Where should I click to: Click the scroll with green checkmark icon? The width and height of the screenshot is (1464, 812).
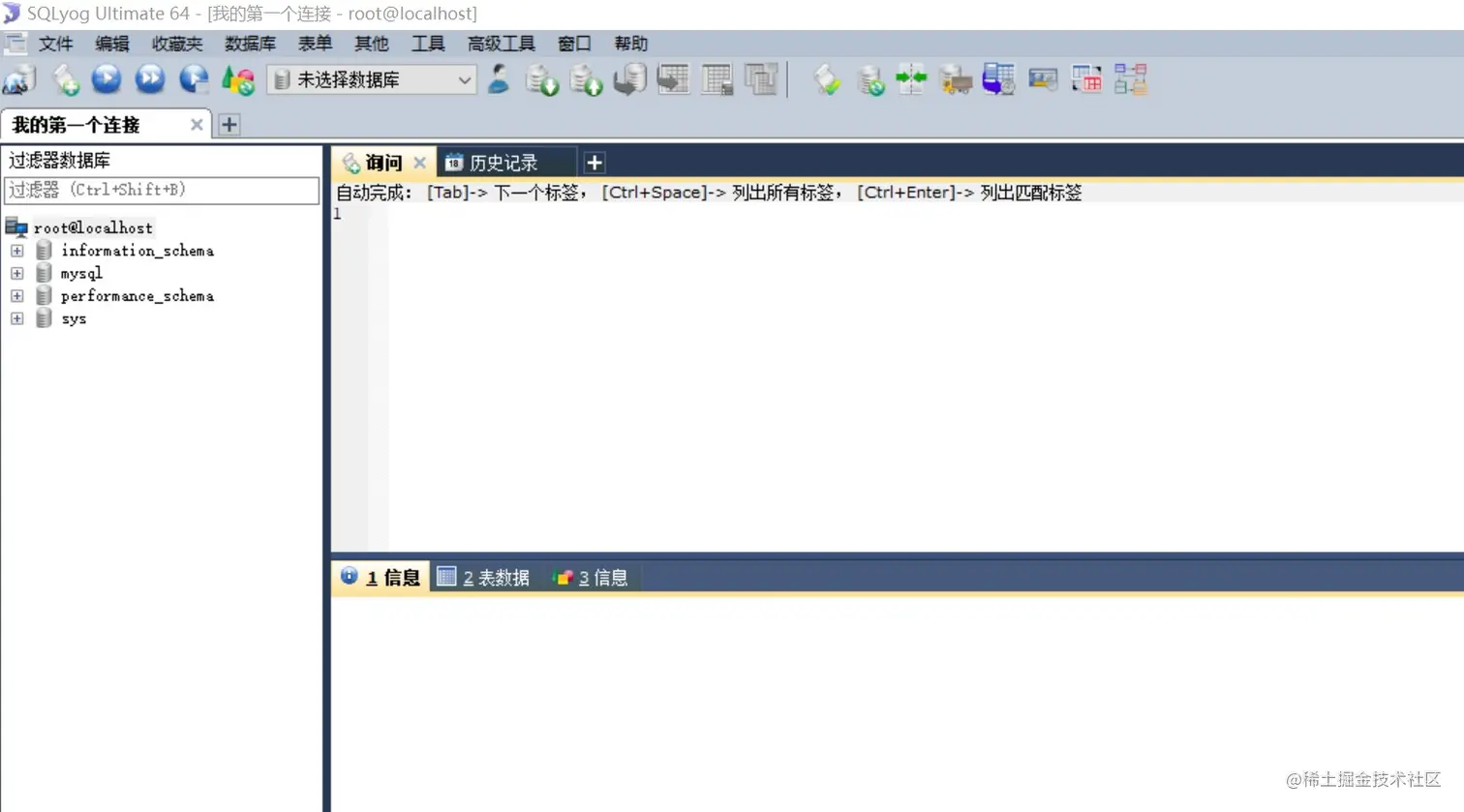coord(827,79)
